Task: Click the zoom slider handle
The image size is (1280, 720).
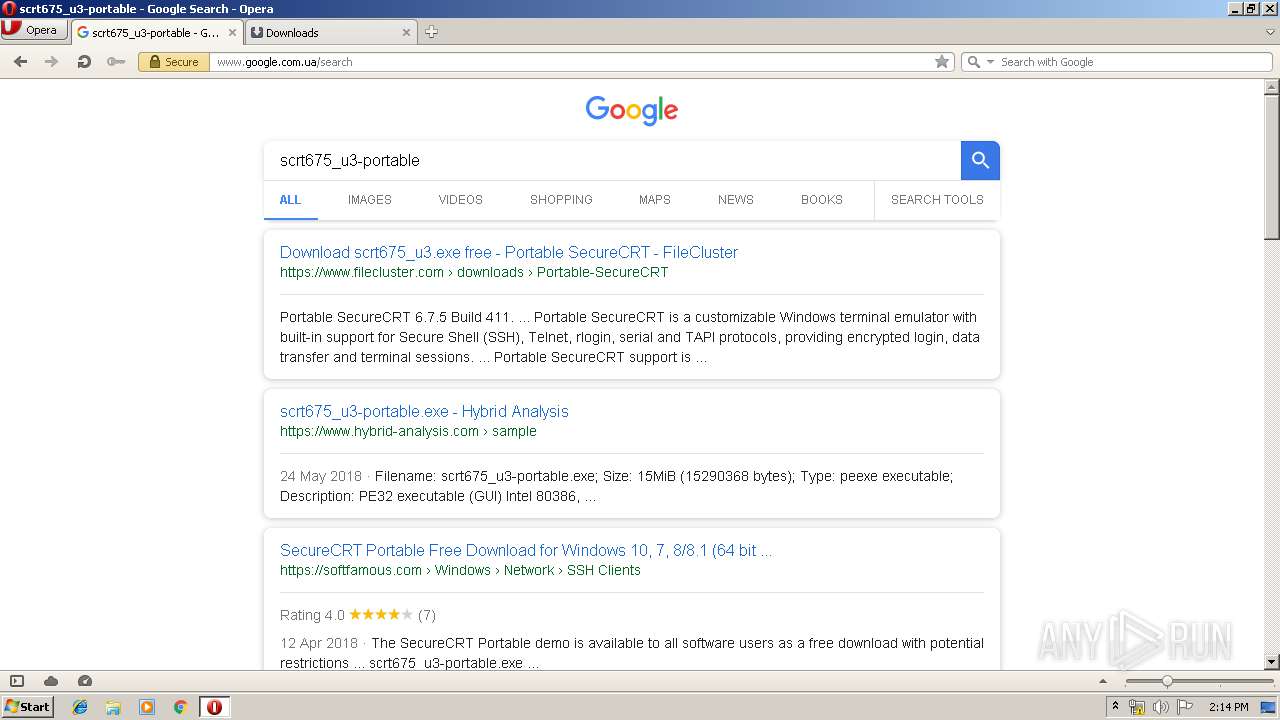Action: pos(1167,681)
